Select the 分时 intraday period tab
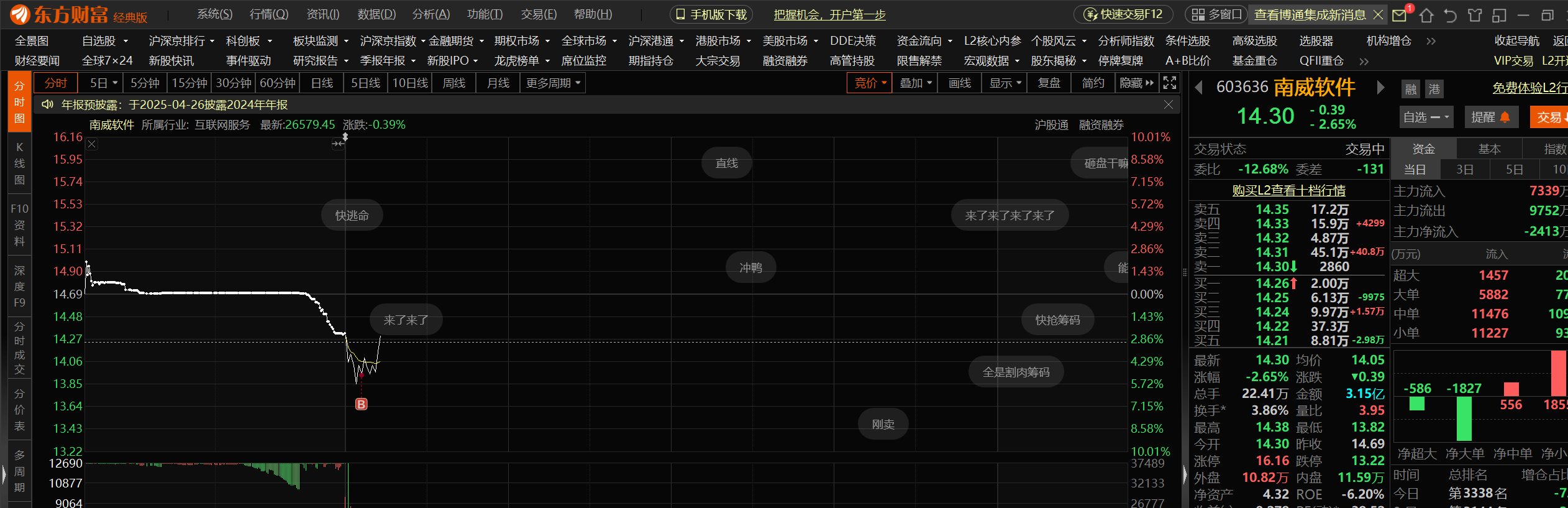The height and width of the screenshot is (508, 1568). 55,83
